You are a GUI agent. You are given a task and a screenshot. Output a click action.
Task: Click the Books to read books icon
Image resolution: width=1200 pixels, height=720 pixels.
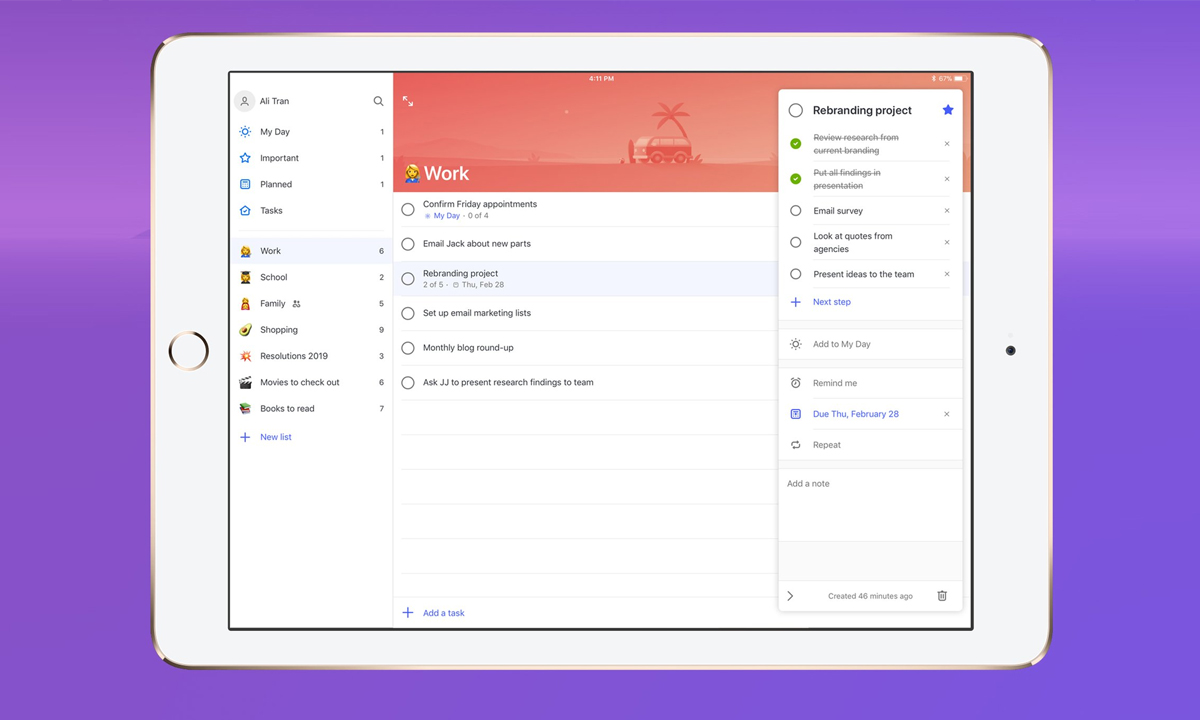245,409
